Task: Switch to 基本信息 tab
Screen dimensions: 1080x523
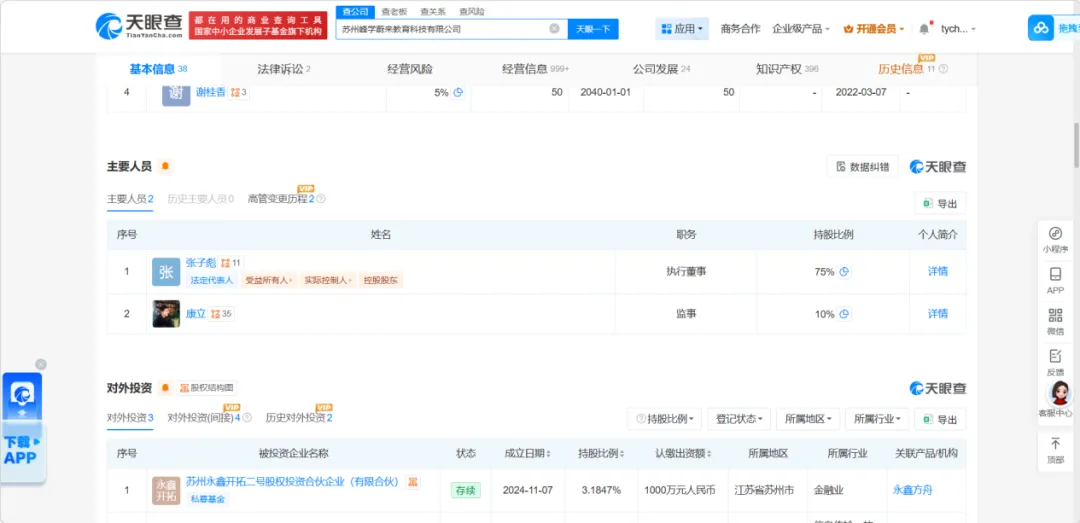Action: [x=158, y=69]
